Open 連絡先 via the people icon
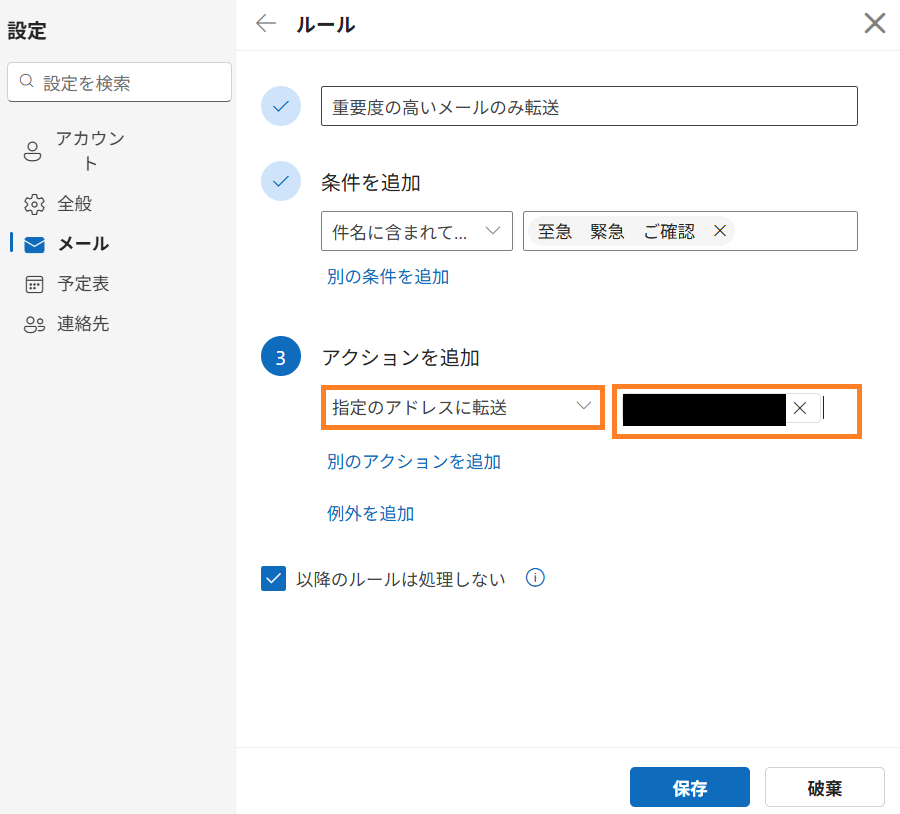 [31, 324]
